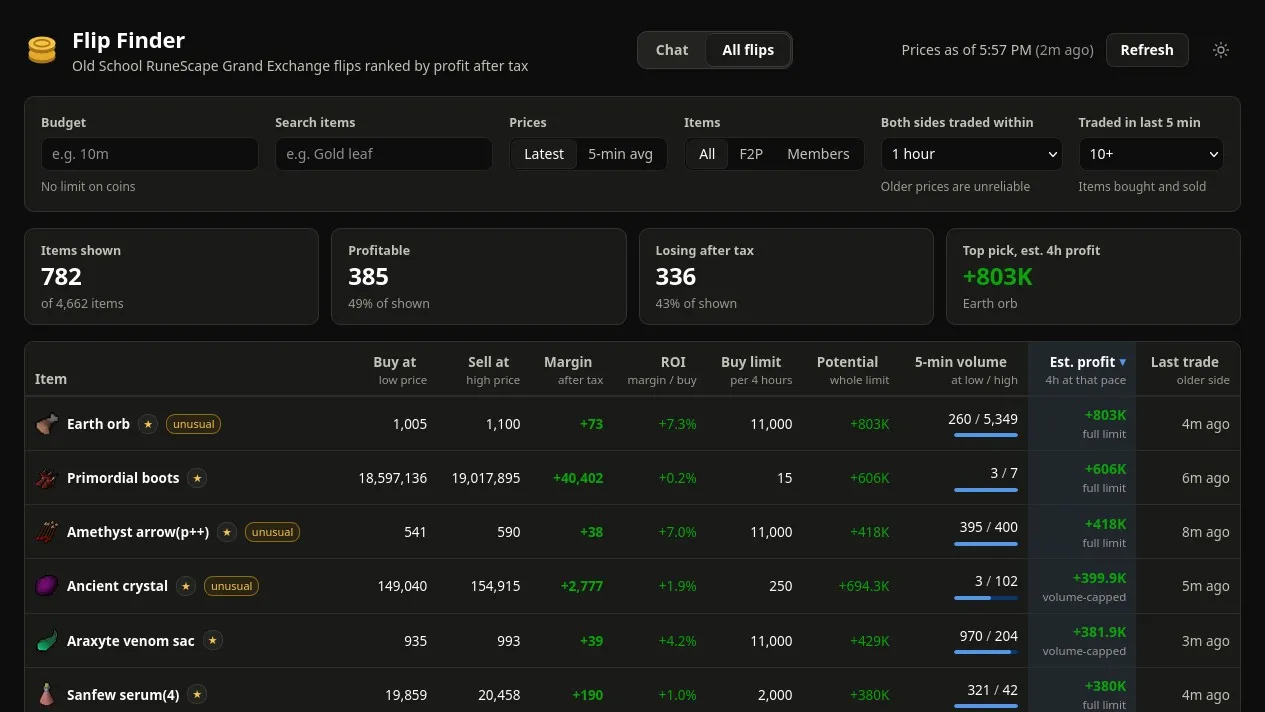Click the Sanfew serum(4) item icon
This screenshot has height=712, width=1265.
tap(47, 694)
